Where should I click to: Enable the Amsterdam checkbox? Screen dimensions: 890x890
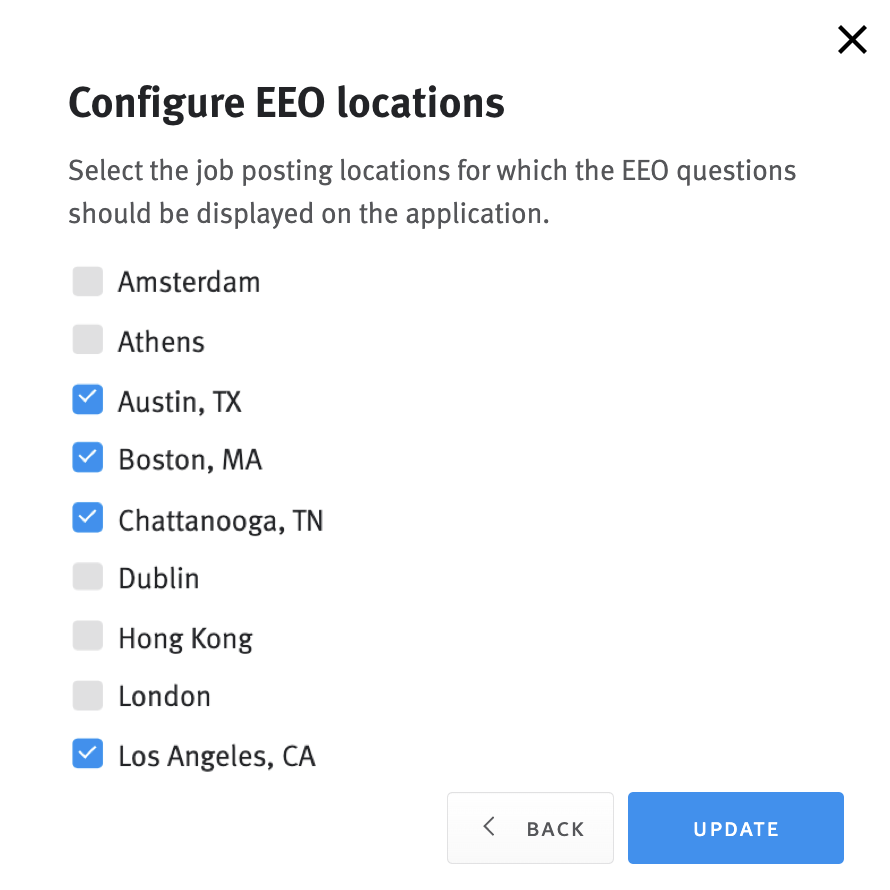click(x=87, y=281)
